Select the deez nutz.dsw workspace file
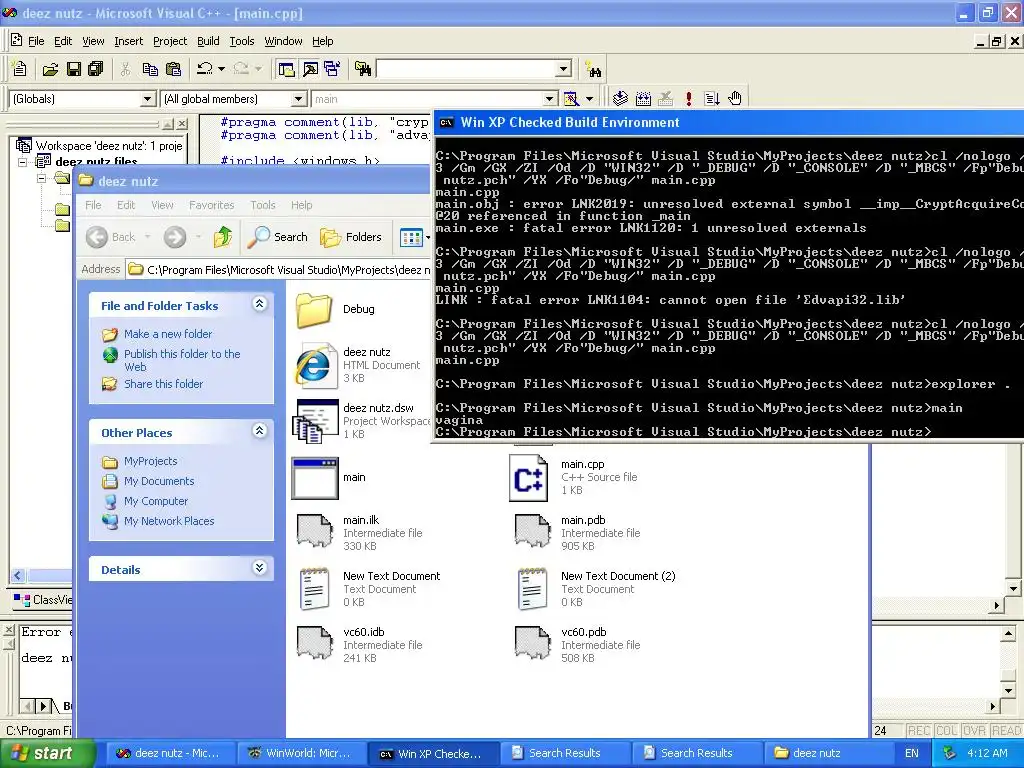 pyautogui.click(x=360, y=421)
